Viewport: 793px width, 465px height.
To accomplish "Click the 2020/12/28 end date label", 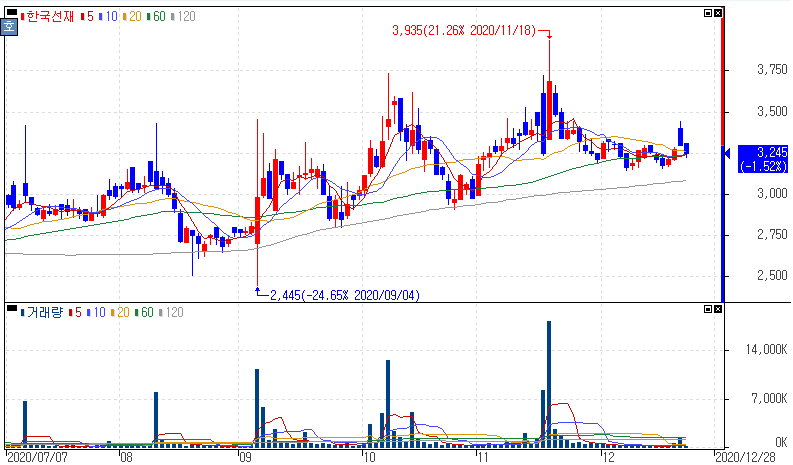I will coord(746,457).
